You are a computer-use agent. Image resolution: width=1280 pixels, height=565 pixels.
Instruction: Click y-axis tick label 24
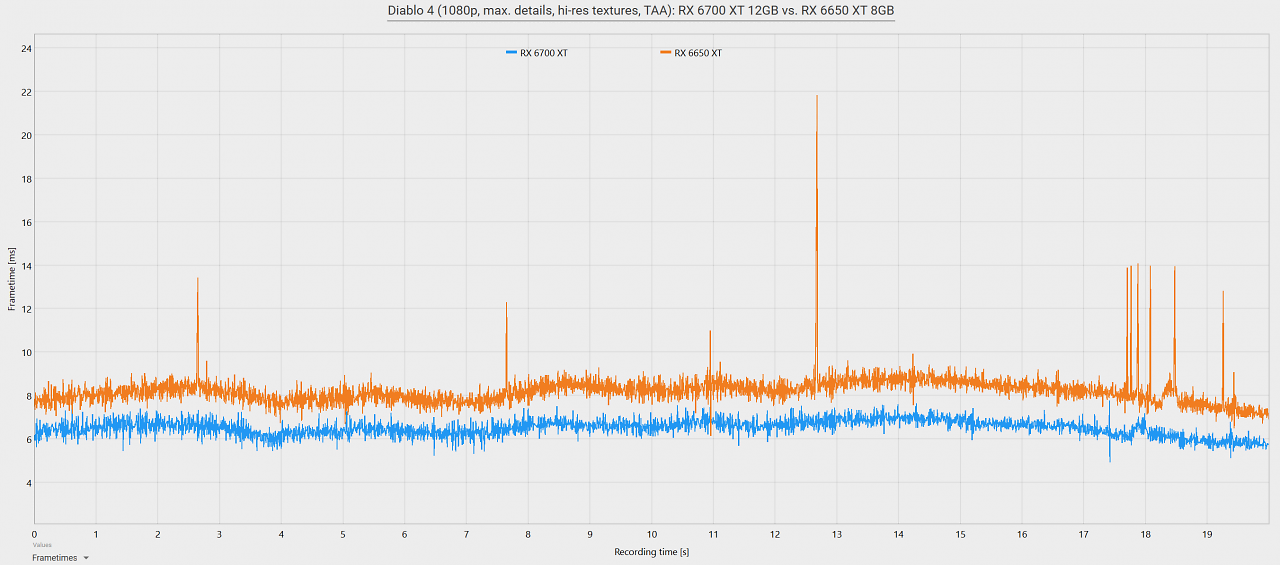tap(27, 48)
